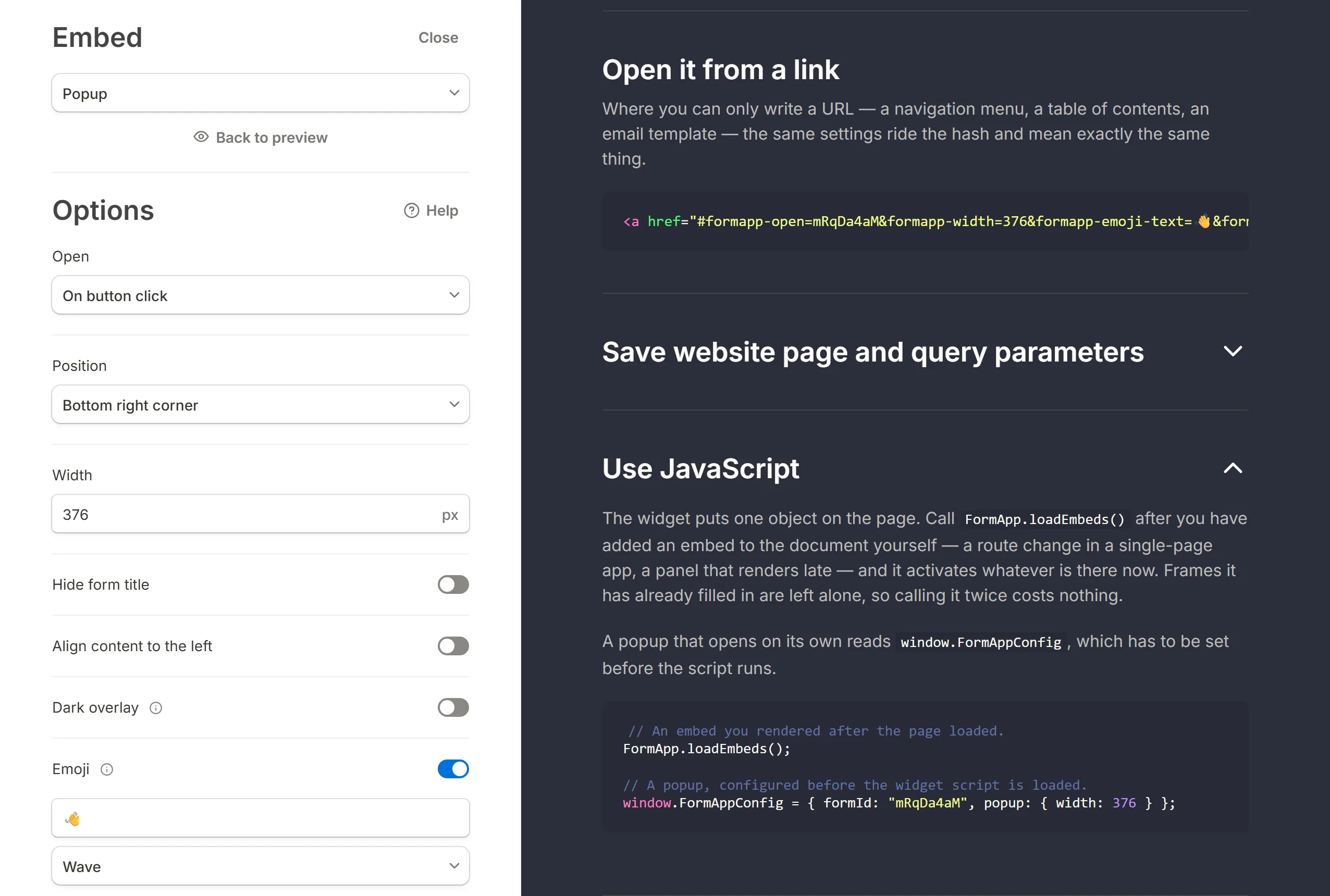1330x896 pixels.
Task: Click the Options heading
Action: click(104, 210)
